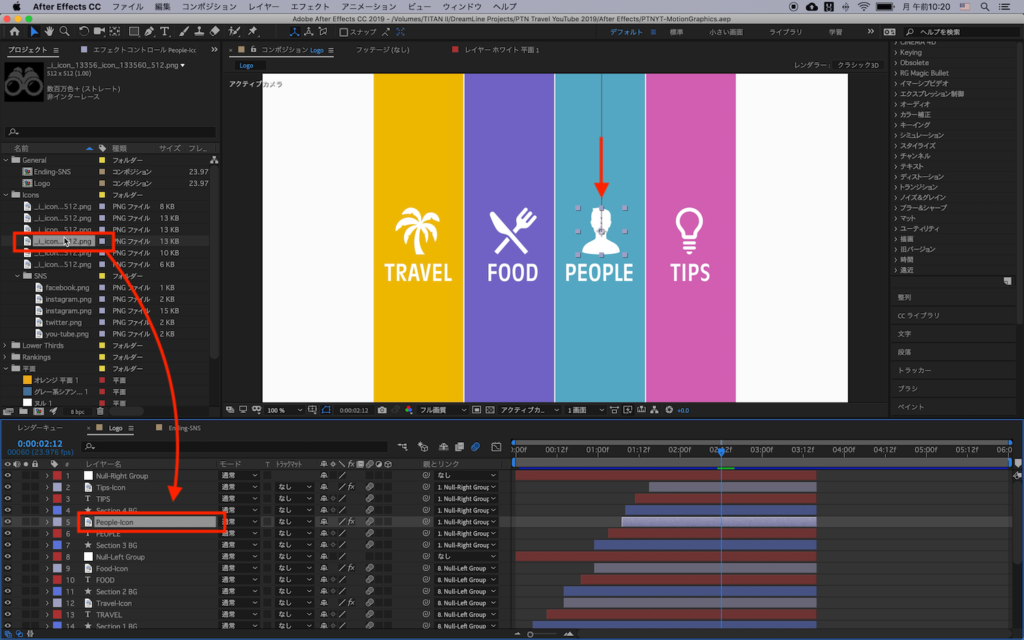Select the Zoom magnifier tool
The image size is (1024, 640).
coord(65,32)
